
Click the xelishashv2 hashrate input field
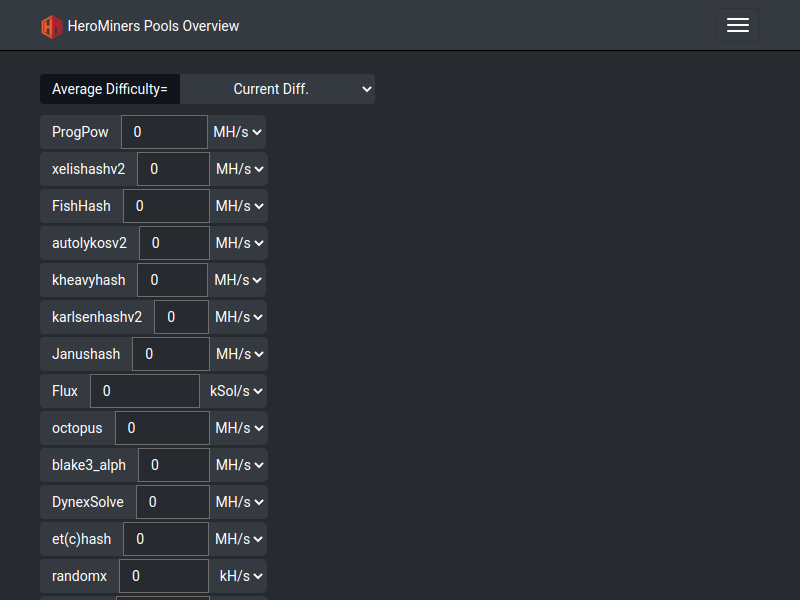click(x=173, y=169)
